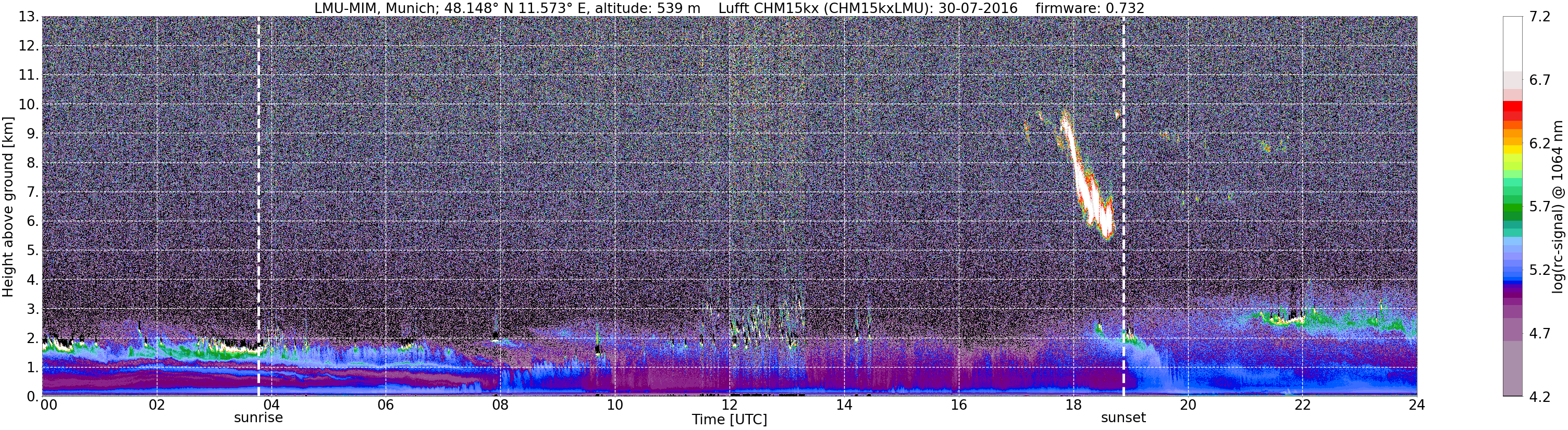Click the time axis tick label 18

[1073, 405]
